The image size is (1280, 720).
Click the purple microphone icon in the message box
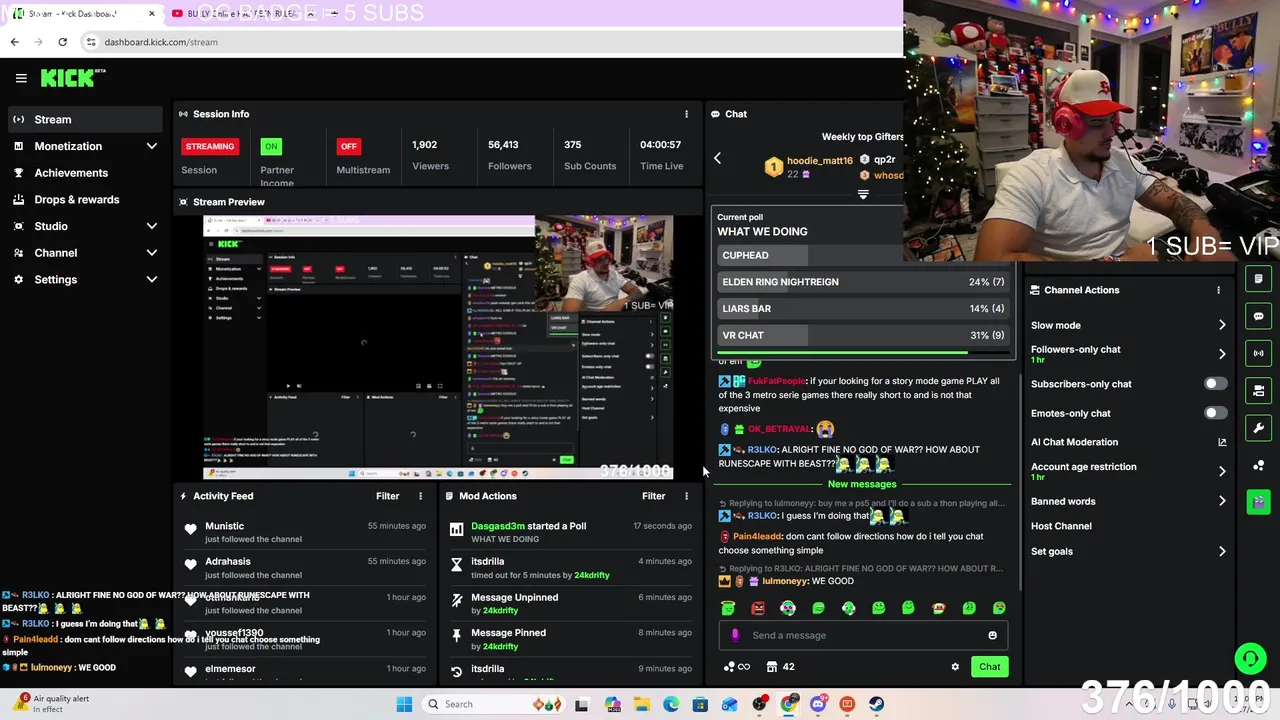point(735,635)
